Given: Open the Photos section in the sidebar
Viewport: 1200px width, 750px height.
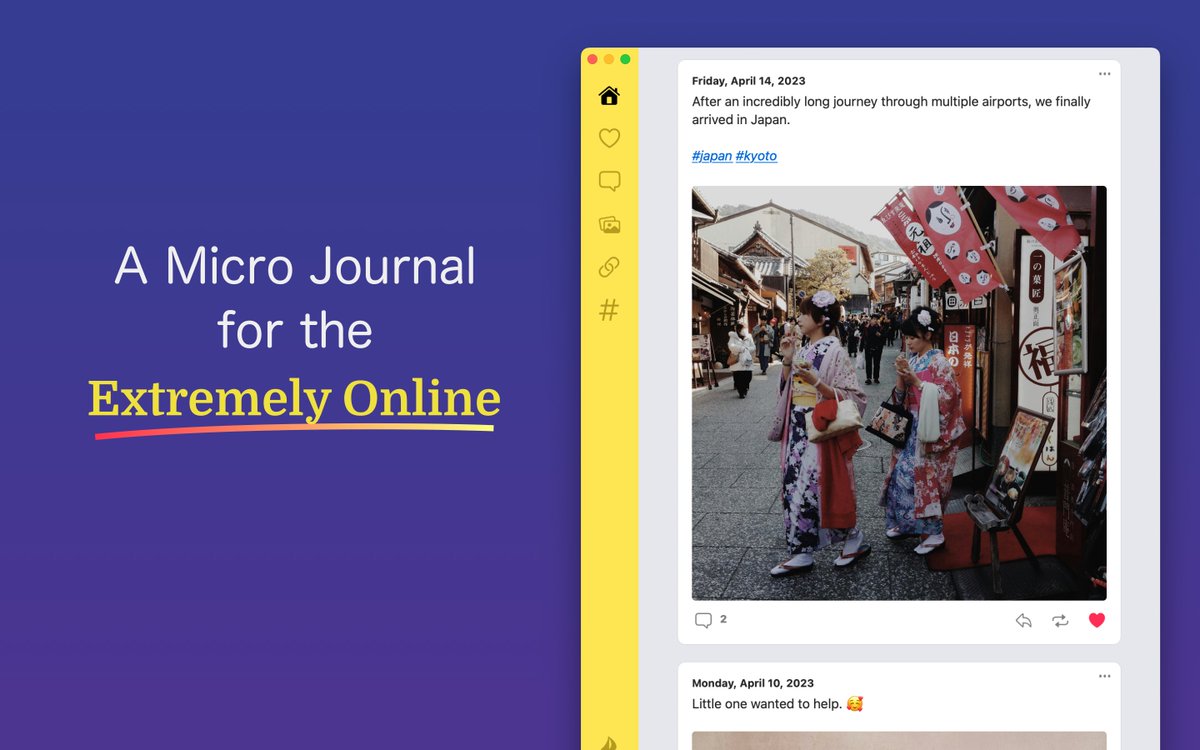Looking at the screenshot, I should point(609,225).
